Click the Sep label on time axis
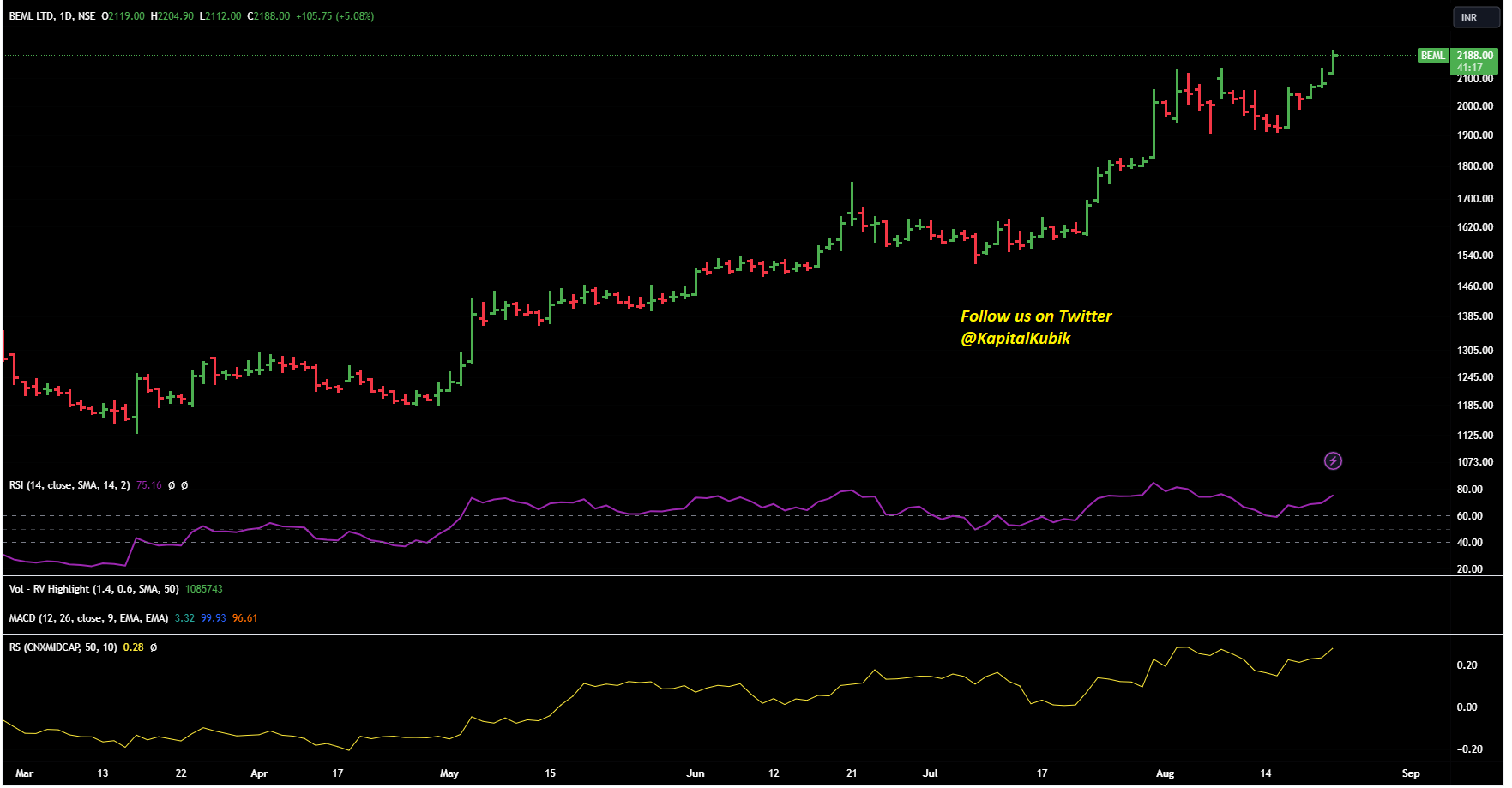The image size is (1512, 788). pyautogui.click(x=1411, y=773)
